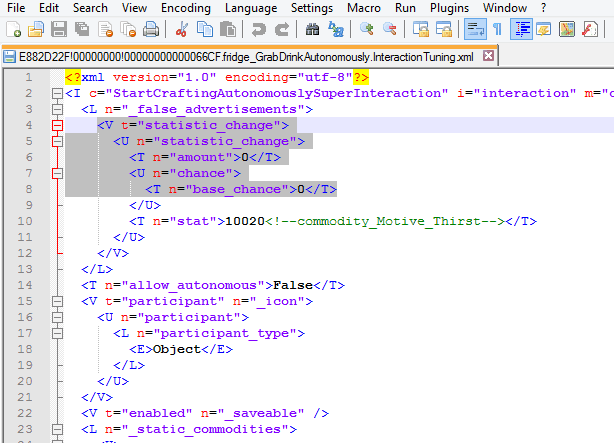614x443 pixels.
Task: Click the Print toolbar icon
Action: point(150,30)
